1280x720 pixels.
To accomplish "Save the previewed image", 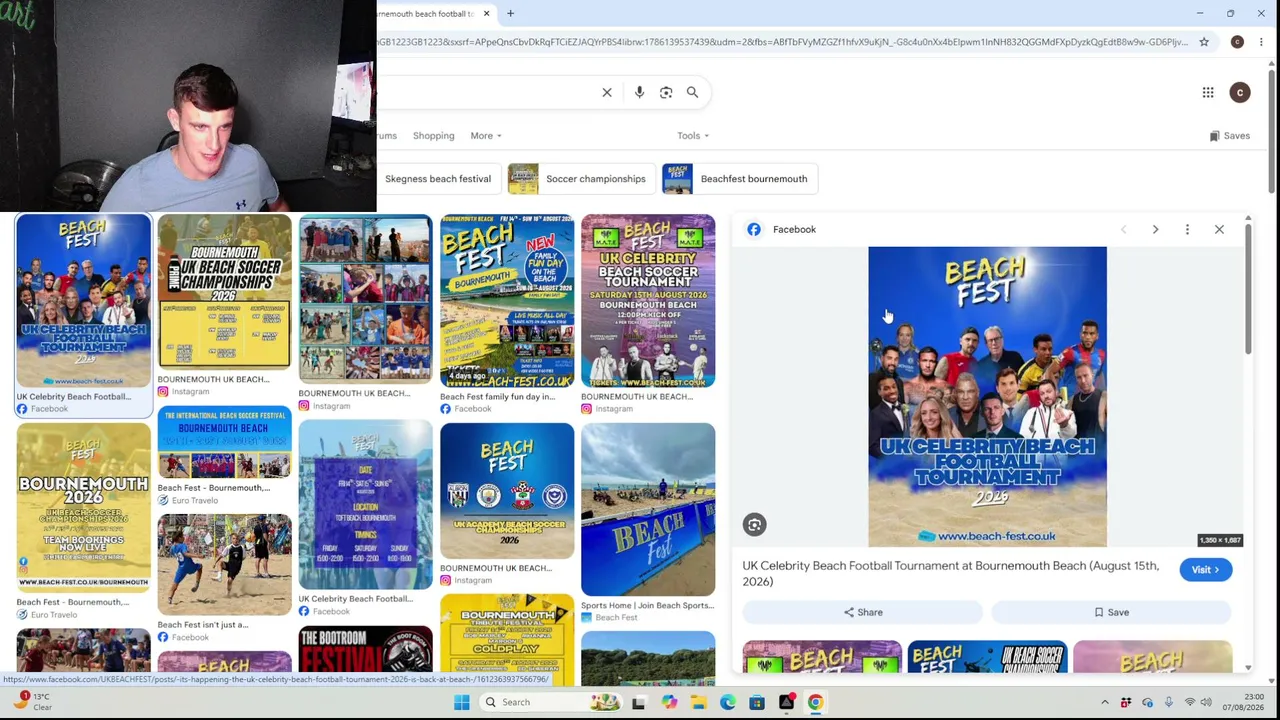I will coord(1110,612).
